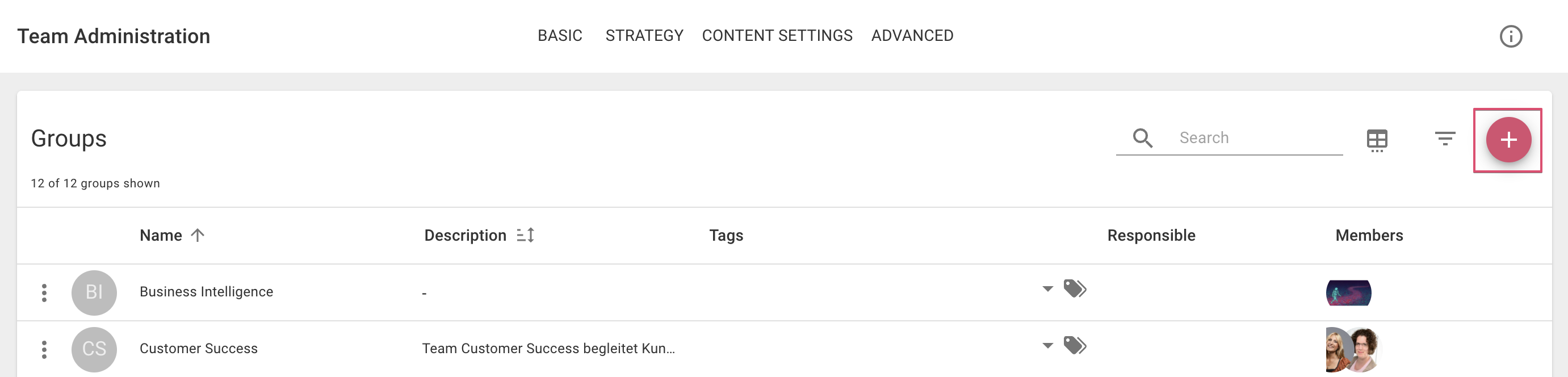Click the BI group avatar circle
1568x377 pixels.
coord(94,293)
